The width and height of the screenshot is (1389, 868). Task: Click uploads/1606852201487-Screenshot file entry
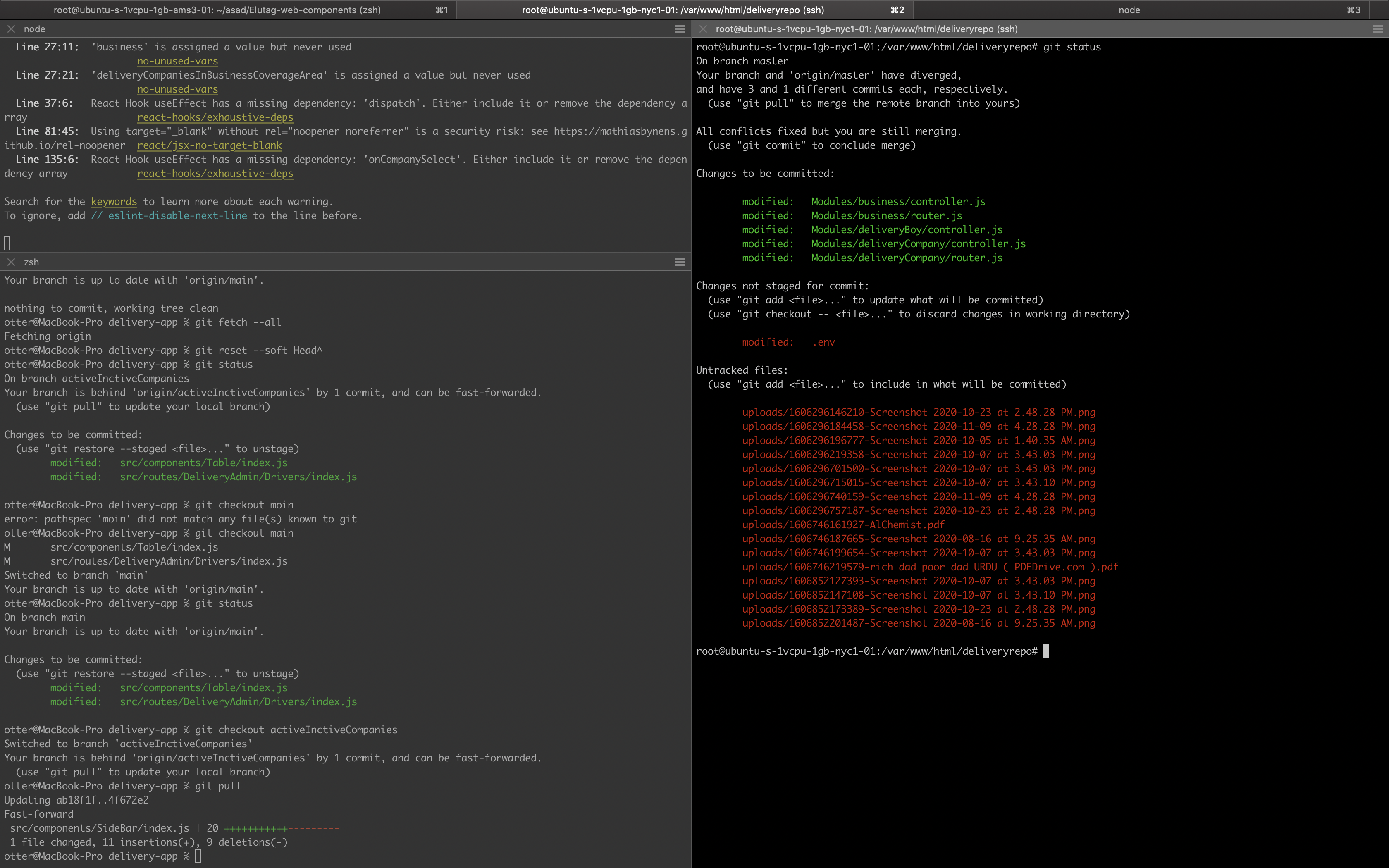tap(918, 623)
